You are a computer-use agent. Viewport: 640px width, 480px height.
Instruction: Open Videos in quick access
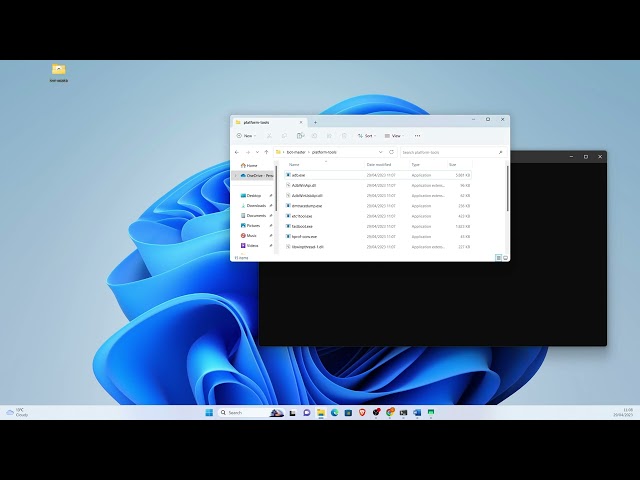tap(249, 246)
